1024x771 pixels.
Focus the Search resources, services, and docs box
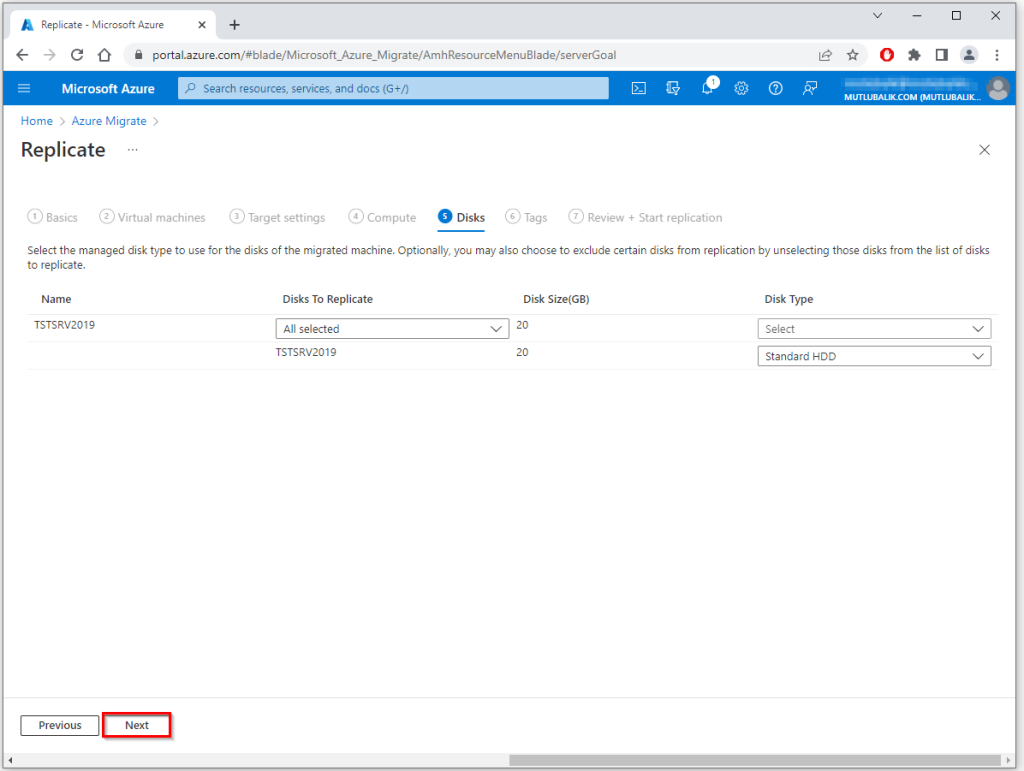pyautogui.click(x=393, y=88)
